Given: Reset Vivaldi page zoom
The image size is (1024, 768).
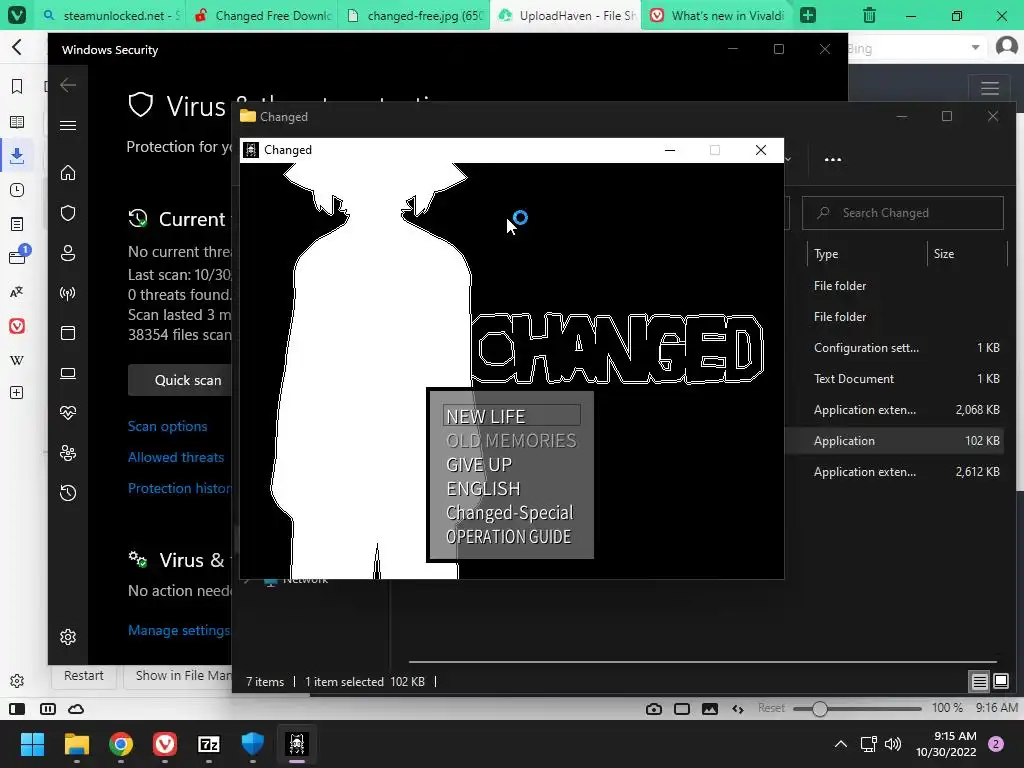Looking at the screenshot, I should tap(771, 708).
